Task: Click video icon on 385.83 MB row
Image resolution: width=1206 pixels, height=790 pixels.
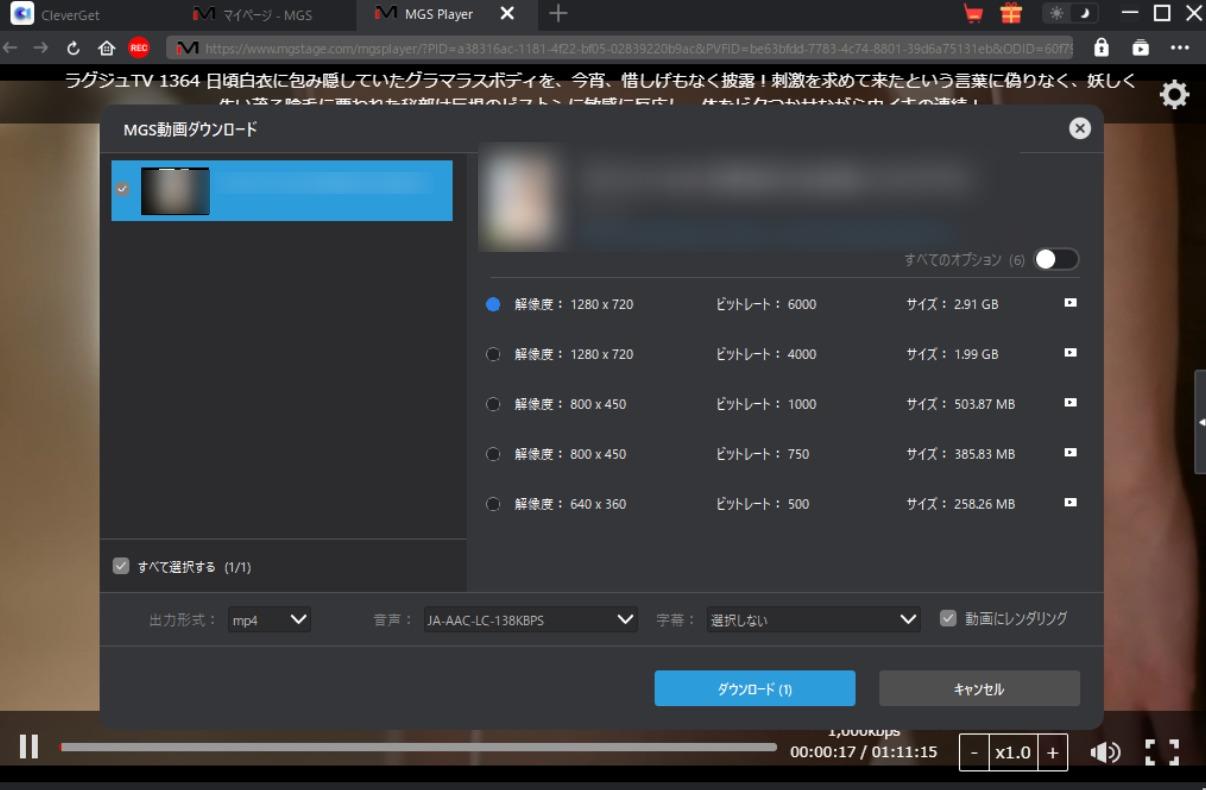Action: (1070, 452)
